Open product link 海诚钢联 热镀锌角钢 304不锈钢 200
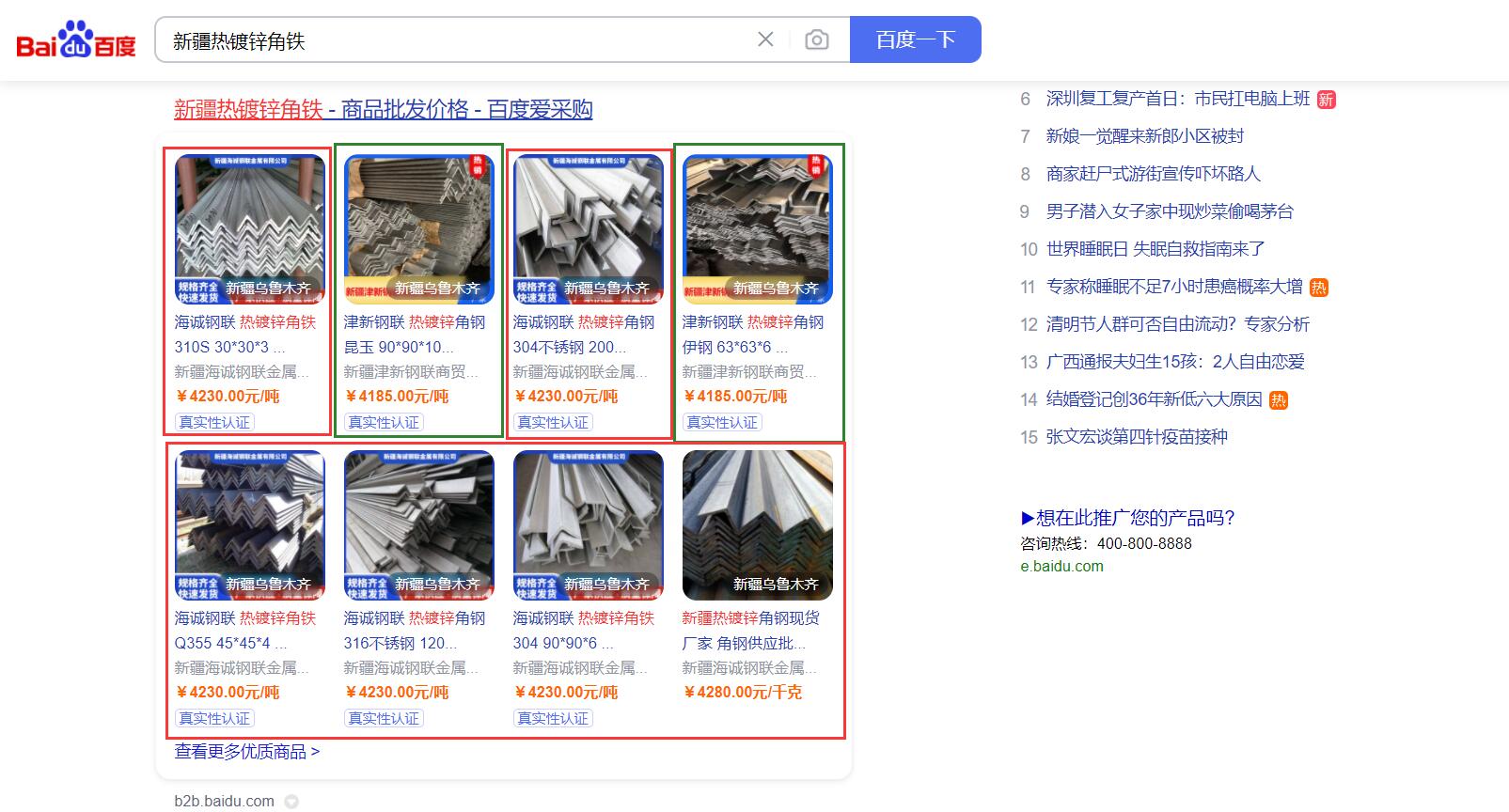 (584, 335)
